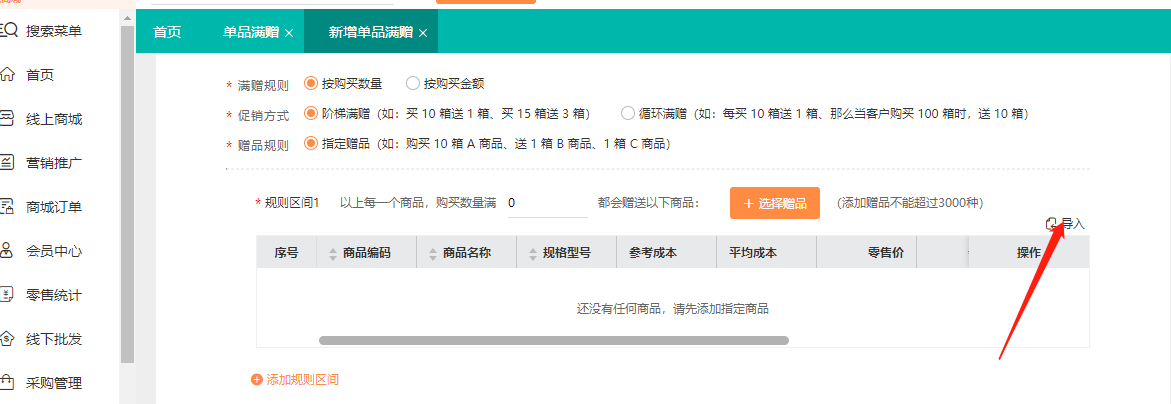Click the 规则区间1 label
Screen dimensions: 1171x404
click(292, 202)
